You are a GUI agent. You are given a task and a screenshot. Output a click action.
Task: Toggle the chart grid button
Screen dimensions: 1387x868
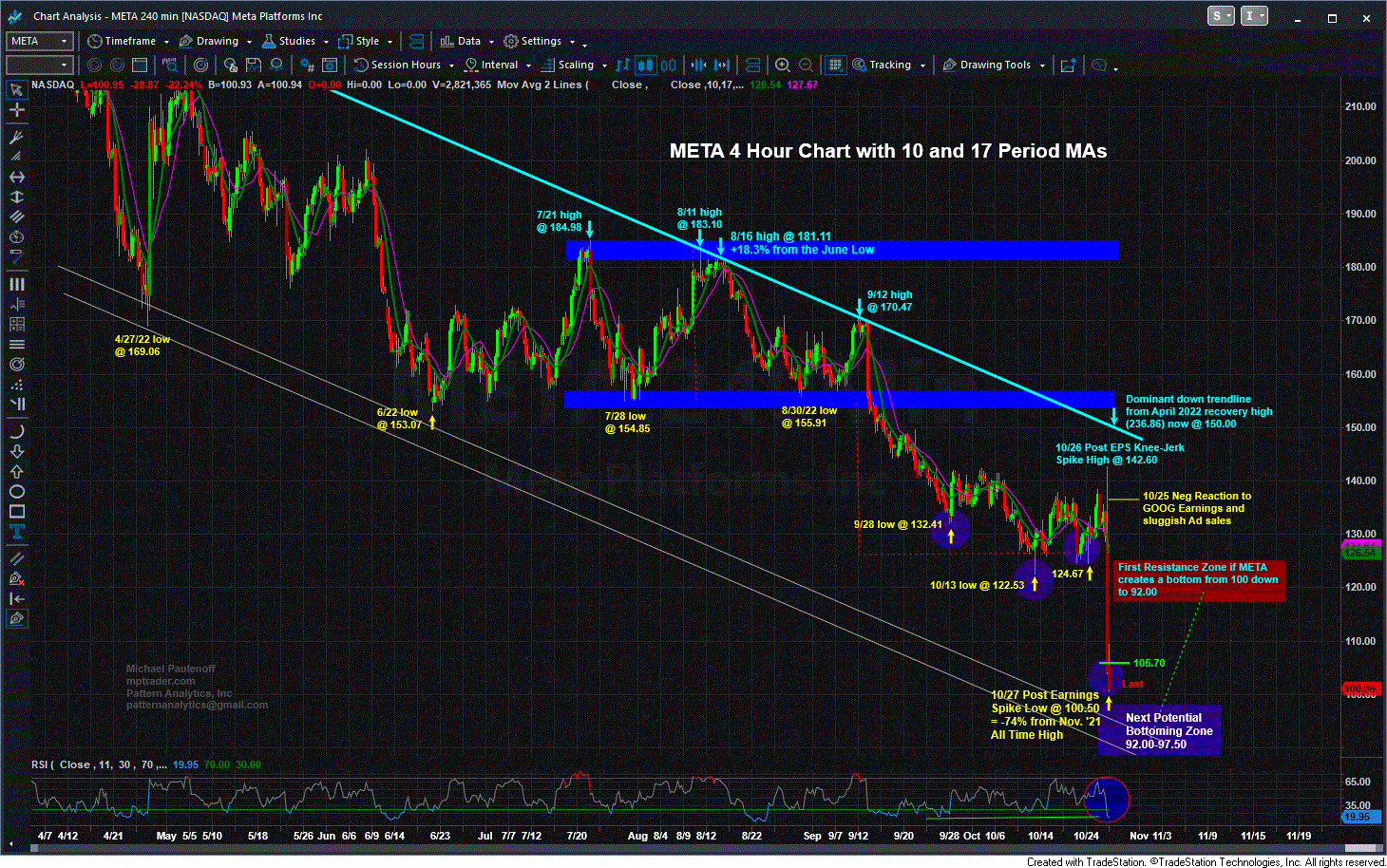[835, 65]
